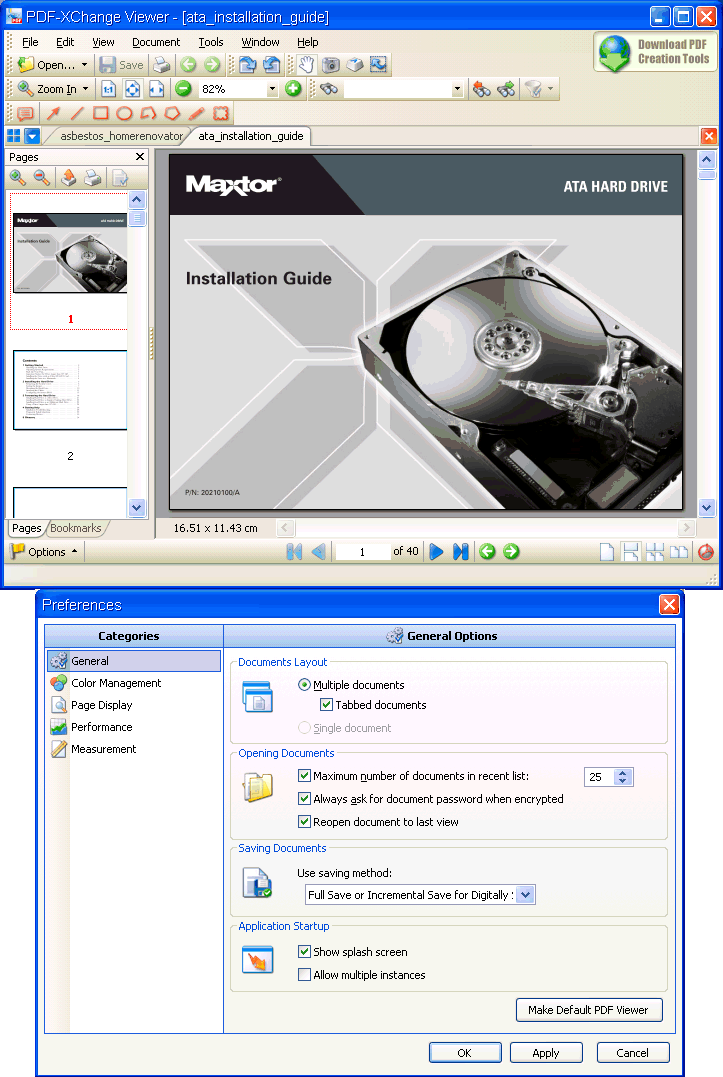This screenshot has height=1077, width=723.
Task: Open the File menu
Action: (x=30, y=42)
